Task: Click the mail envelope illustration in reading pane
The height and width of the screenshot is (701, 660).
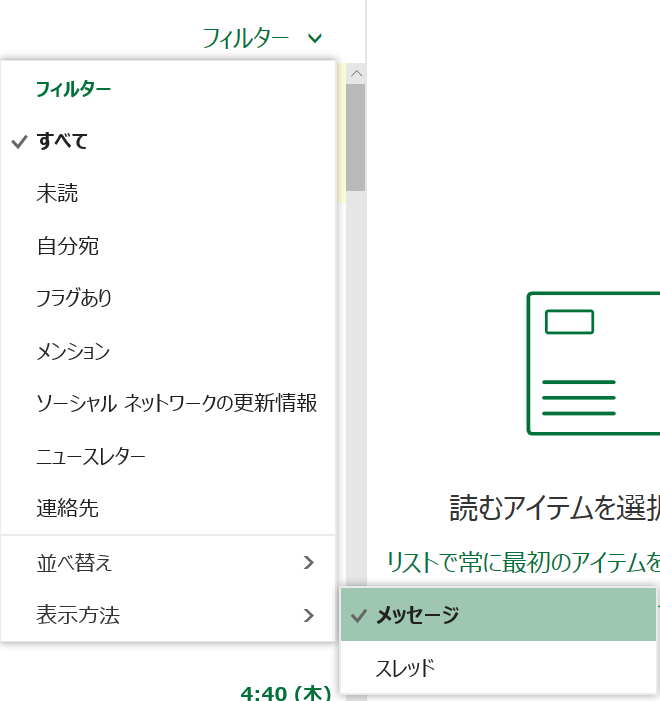Action: click(x=593, y=363)
